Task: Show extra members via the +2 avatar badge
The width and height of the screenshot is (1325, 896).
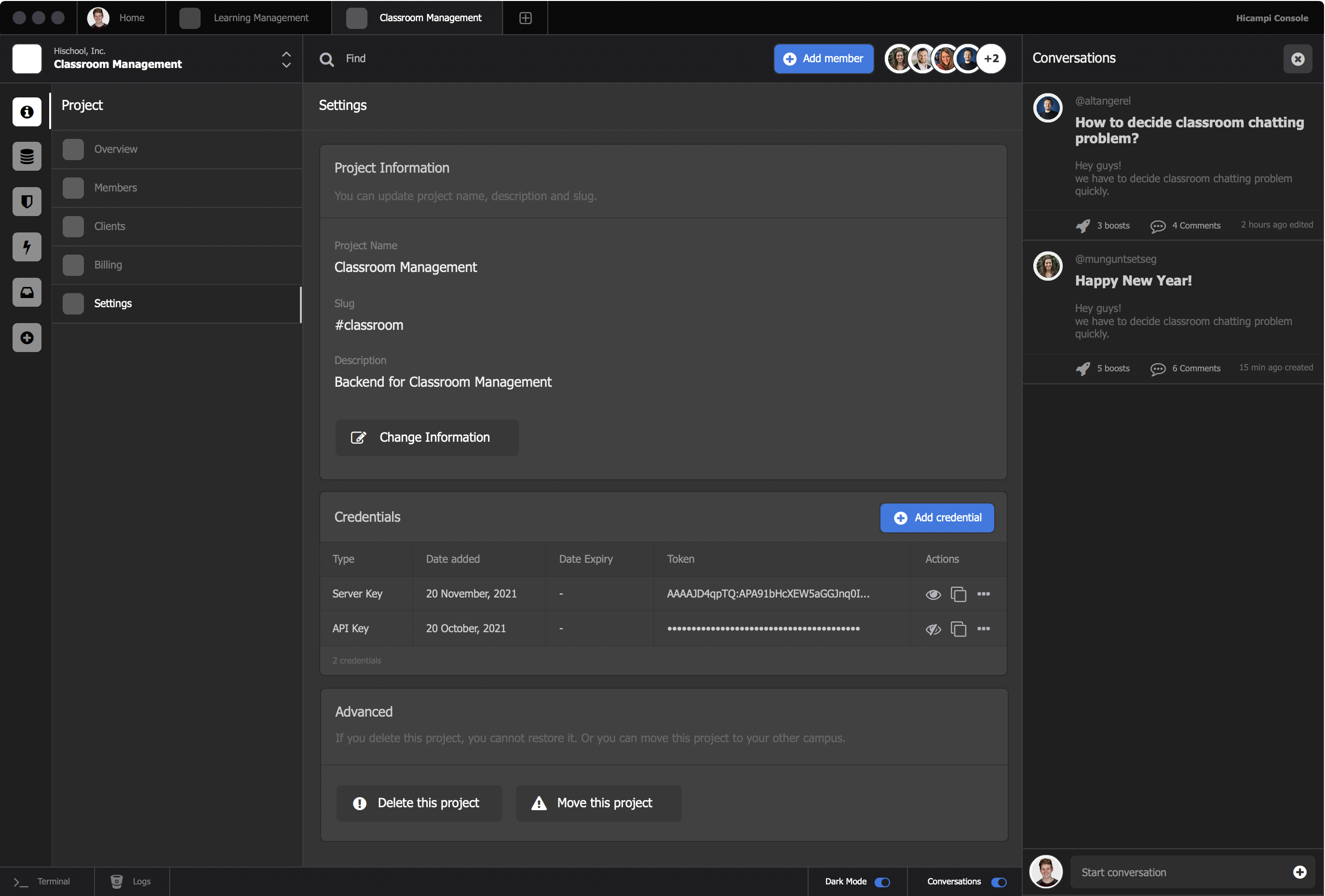Action: point(992,58)
